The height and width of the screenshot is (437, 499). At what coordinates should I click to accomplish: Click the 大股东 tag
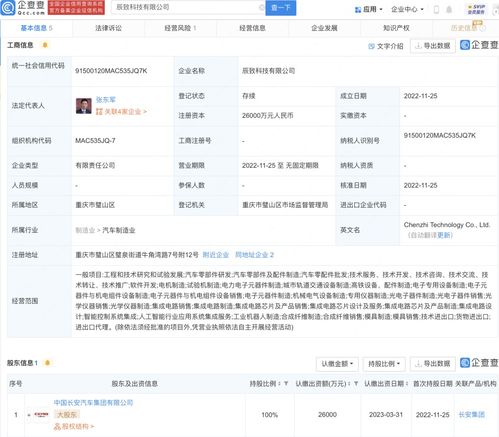coord(67,415)
